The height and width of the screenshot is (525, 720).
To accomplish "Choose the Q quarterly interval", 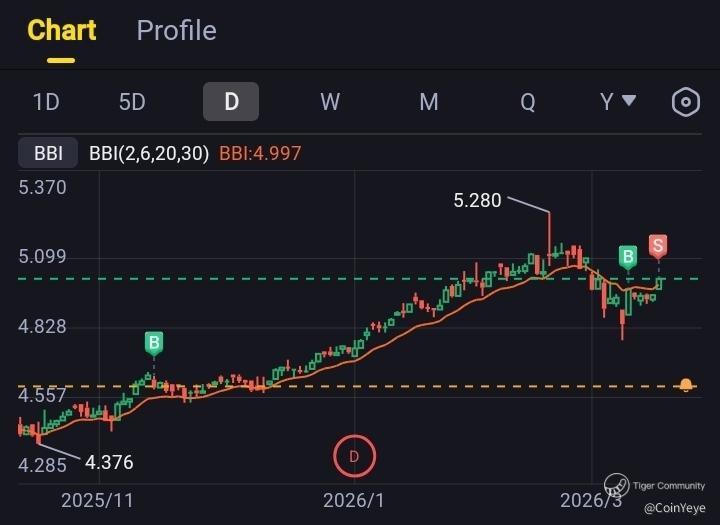I will click(527, 102).
